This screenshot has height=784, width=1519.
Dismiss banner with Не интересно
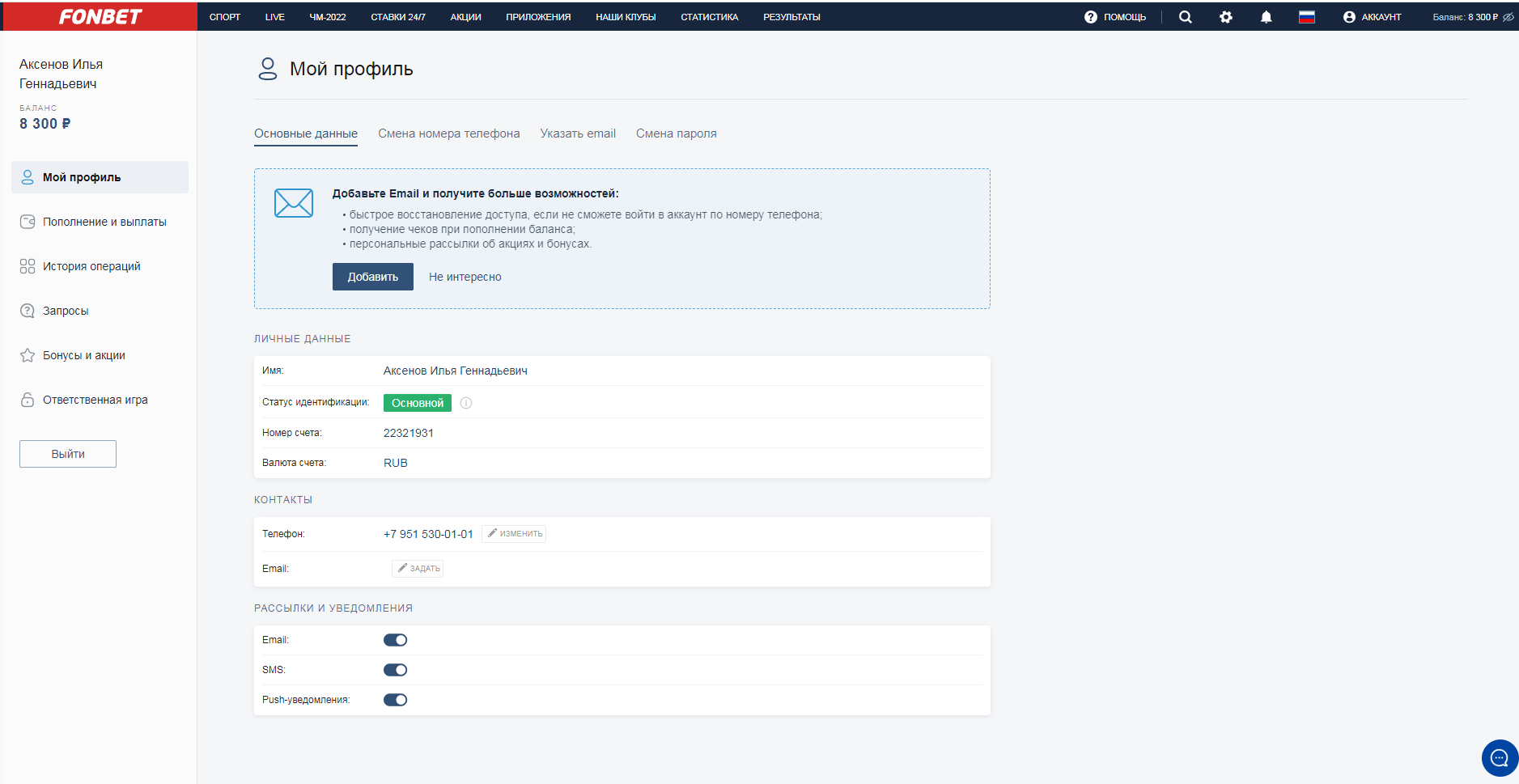click(465, 277)
